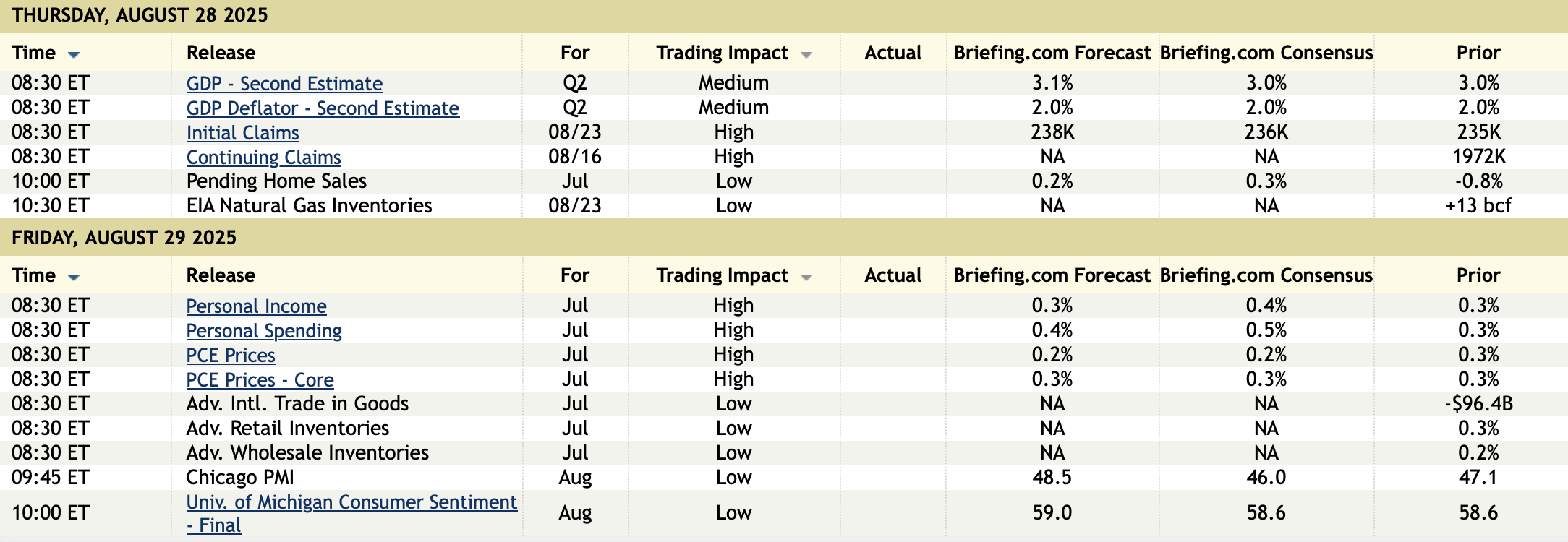Open the GDP - Second Estimate link
The width and height of the screenshot is (1568, 542).
pyautogui.click(x=284, y=84)
